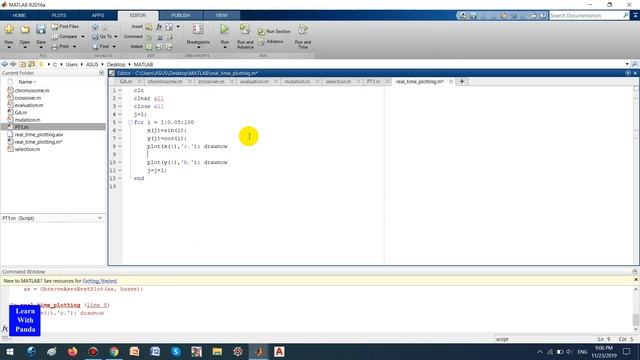Switch to the HOME ribbon tab
The width and height of the screenshot is (640, 360).
pyautogui.click(x=19, y=16)
